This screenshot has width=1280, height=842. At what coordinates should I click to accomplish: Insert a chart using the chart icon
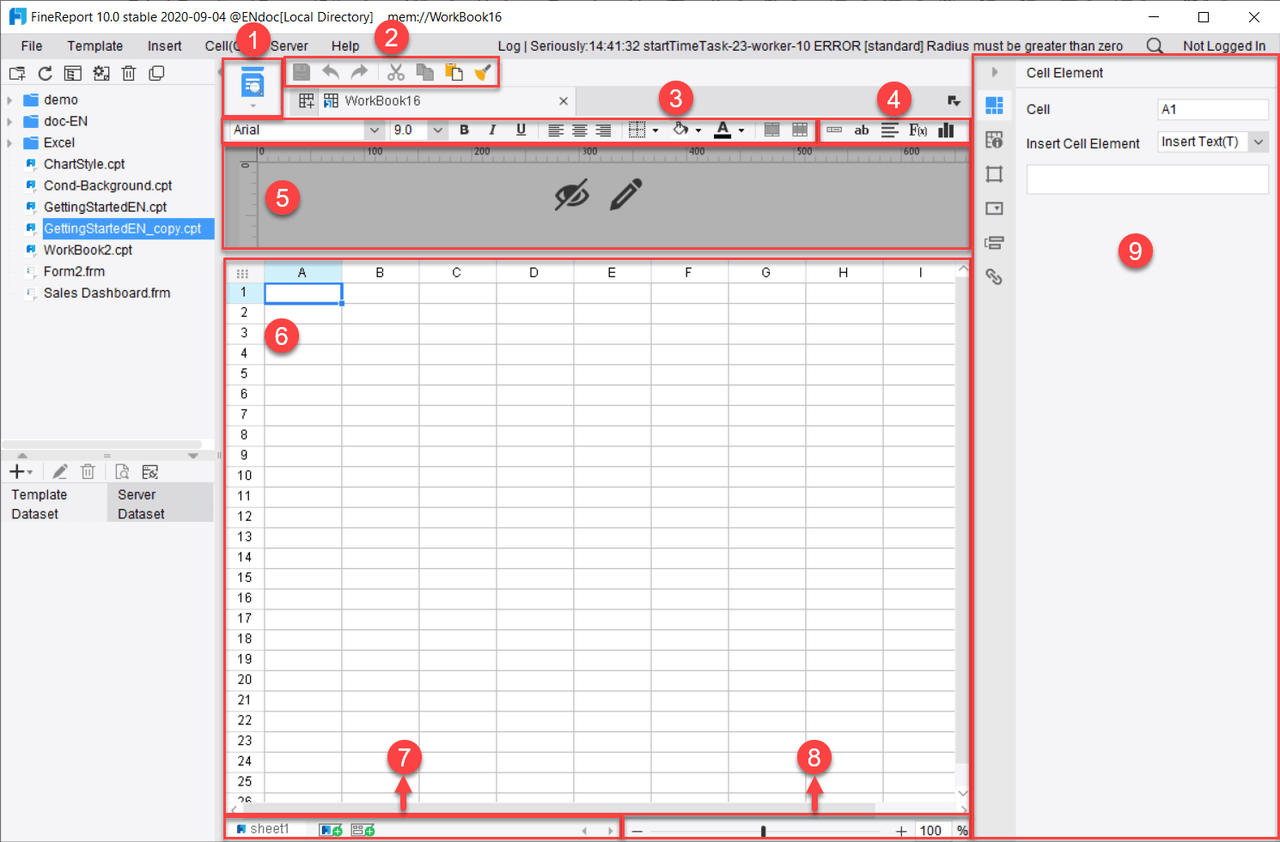946,130
